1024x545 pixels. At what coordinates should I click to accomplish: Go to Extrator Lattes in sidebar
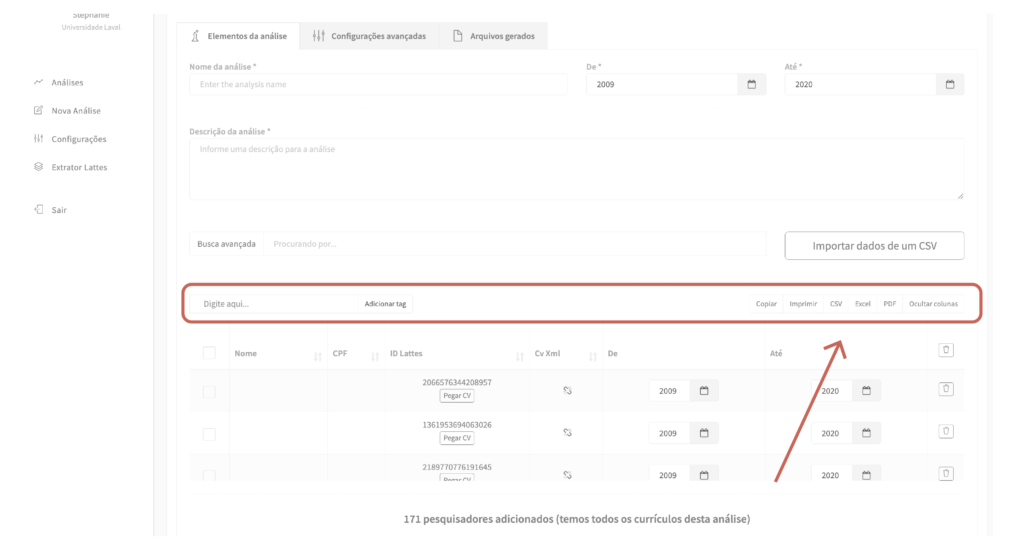[79, 167]
